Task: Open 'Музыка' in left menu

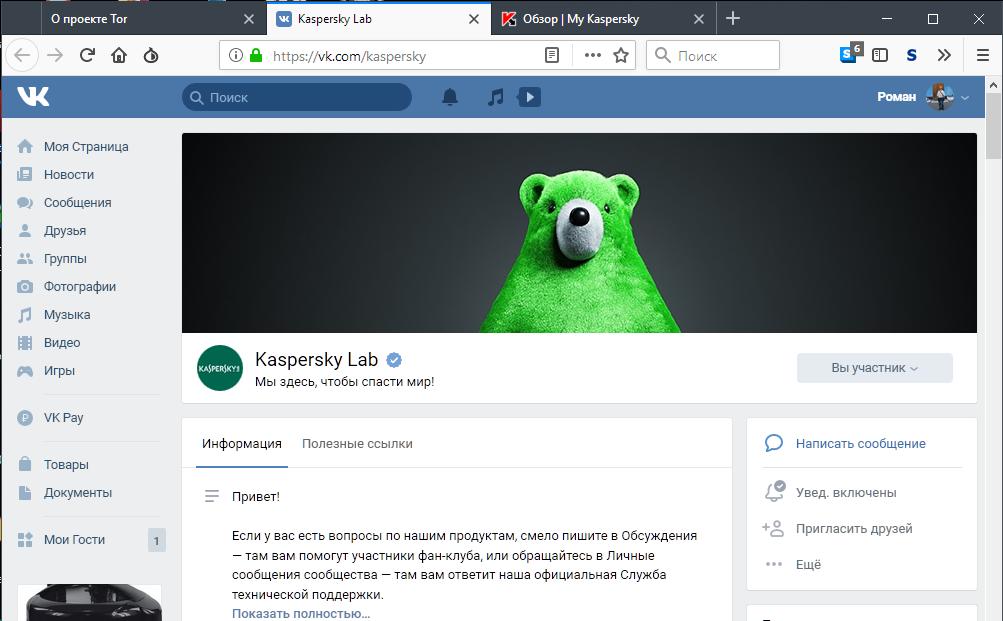Action: point(67,315)
